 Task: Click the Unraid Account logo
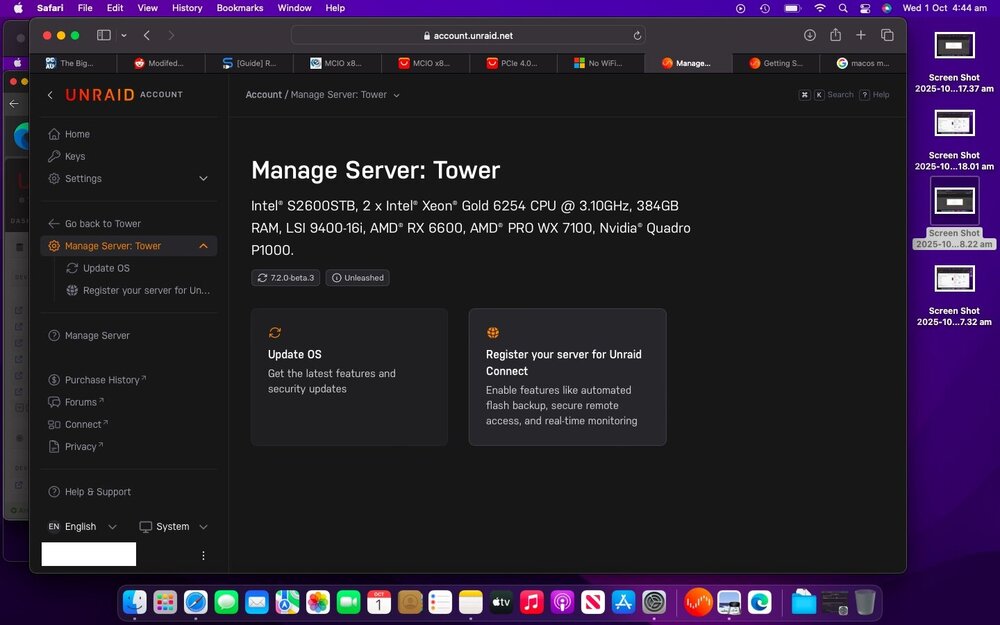coord(124,95)
